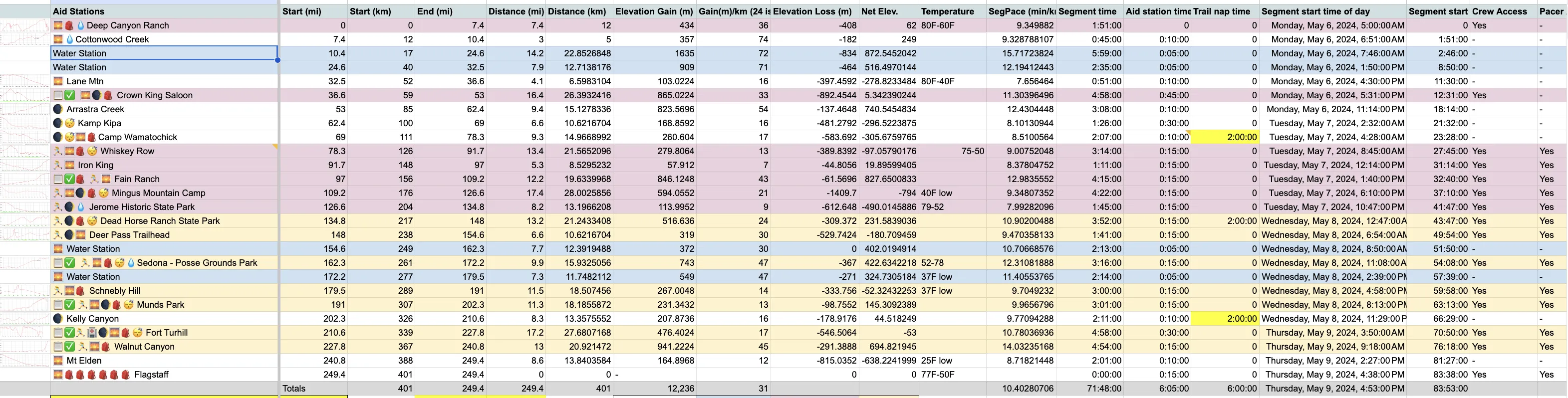Click the sleeping face emoji beside Kamp Kipa
Image resolution: width=1568 pixels, height=398 pixels.
(69, 124)
